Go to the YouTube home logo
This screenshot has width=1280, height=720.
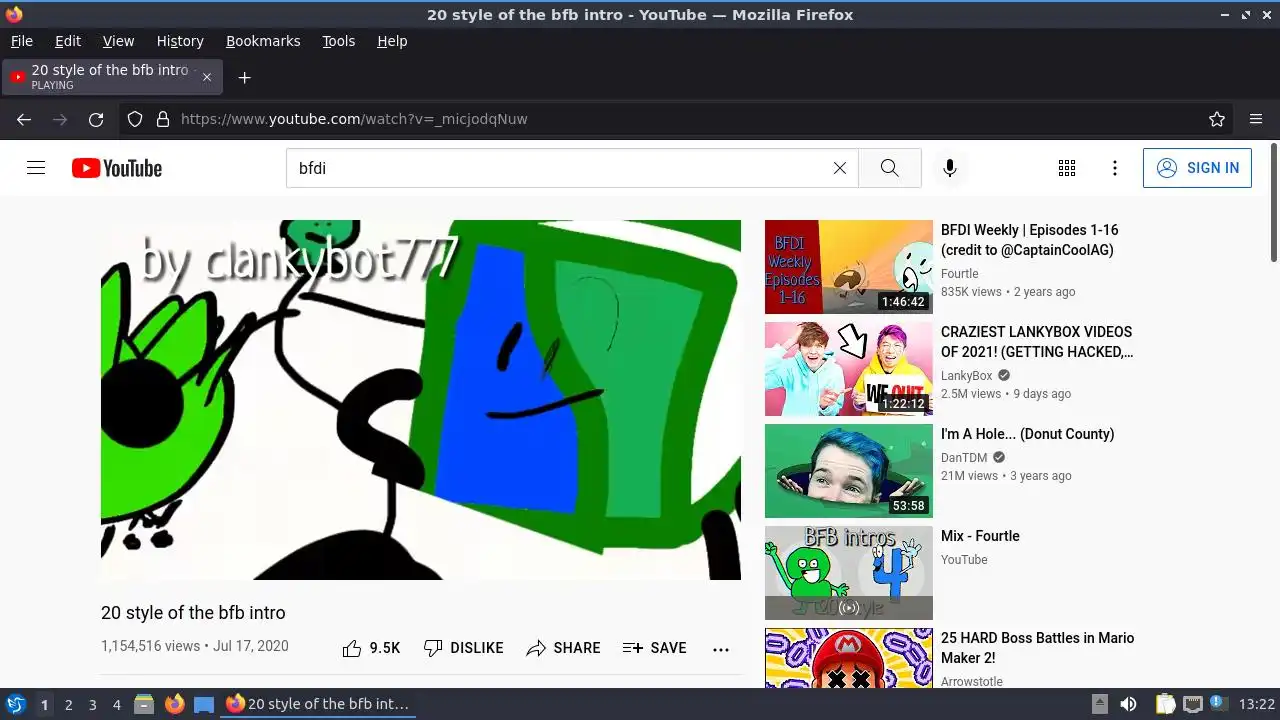[117, 168]
